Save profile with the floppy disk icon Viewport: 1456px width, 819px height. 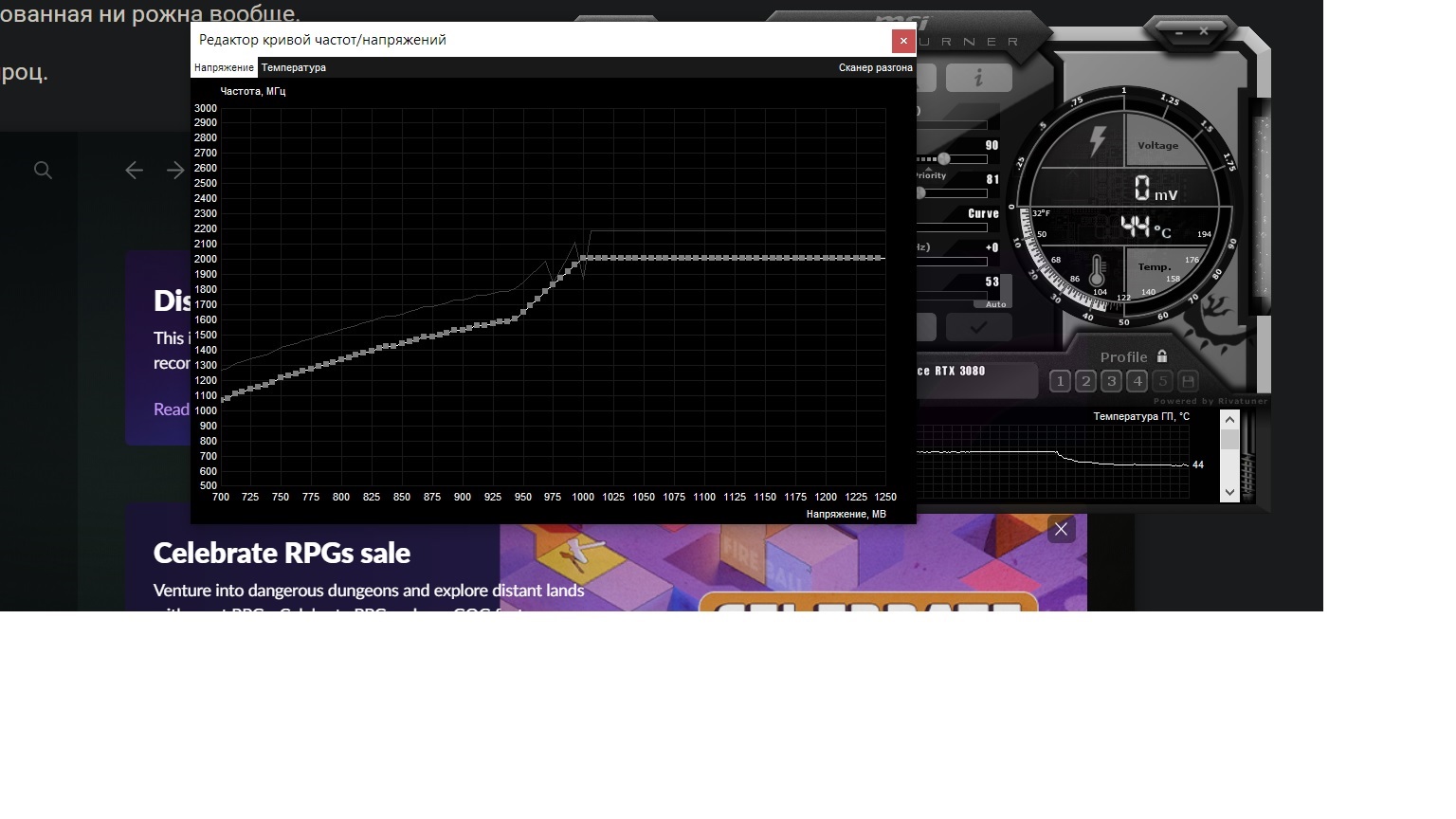1188,381
